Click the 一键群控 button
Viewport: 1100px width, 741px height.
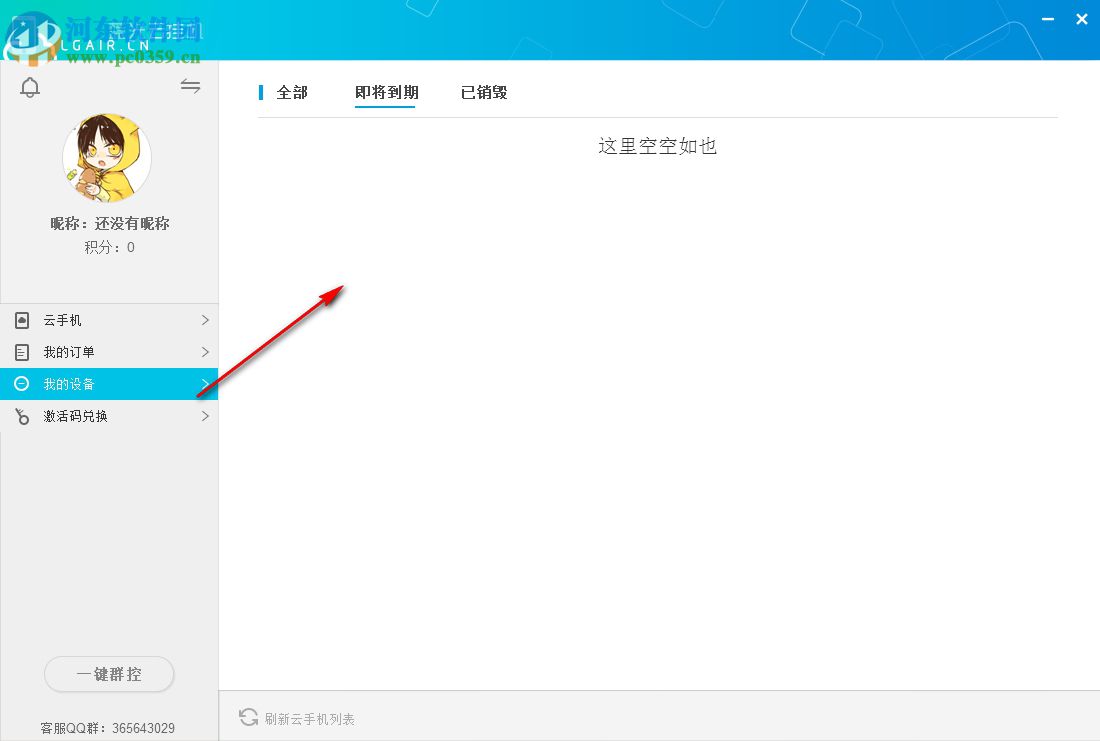[109, 674]
